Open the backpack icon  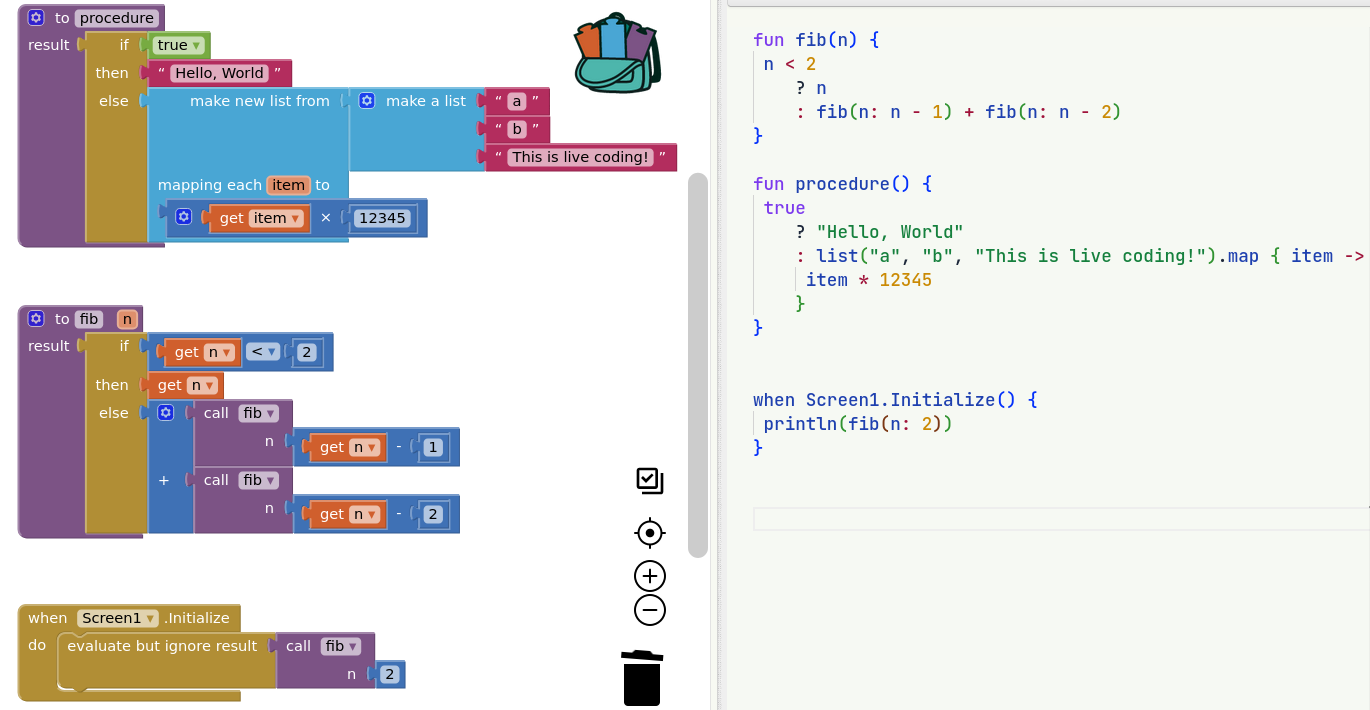pos(617,54)
